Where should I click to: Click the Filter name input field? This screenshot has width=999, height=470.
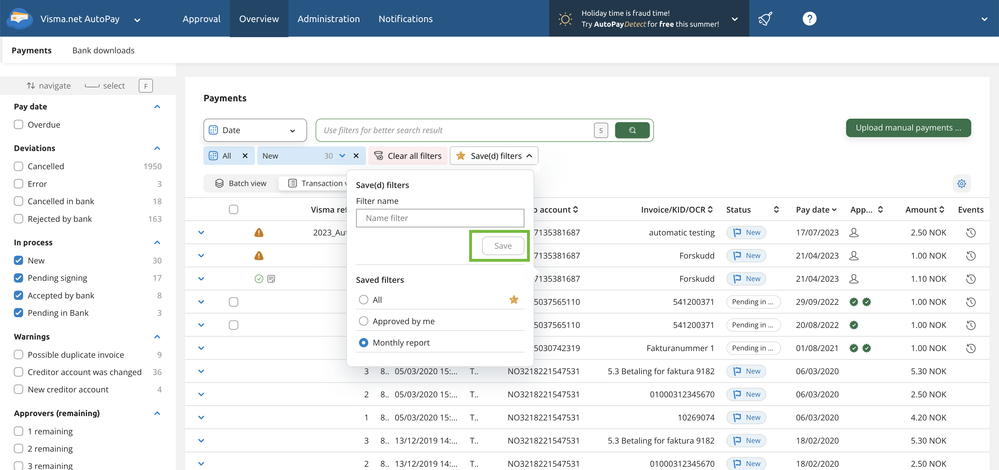coord(440,218)
